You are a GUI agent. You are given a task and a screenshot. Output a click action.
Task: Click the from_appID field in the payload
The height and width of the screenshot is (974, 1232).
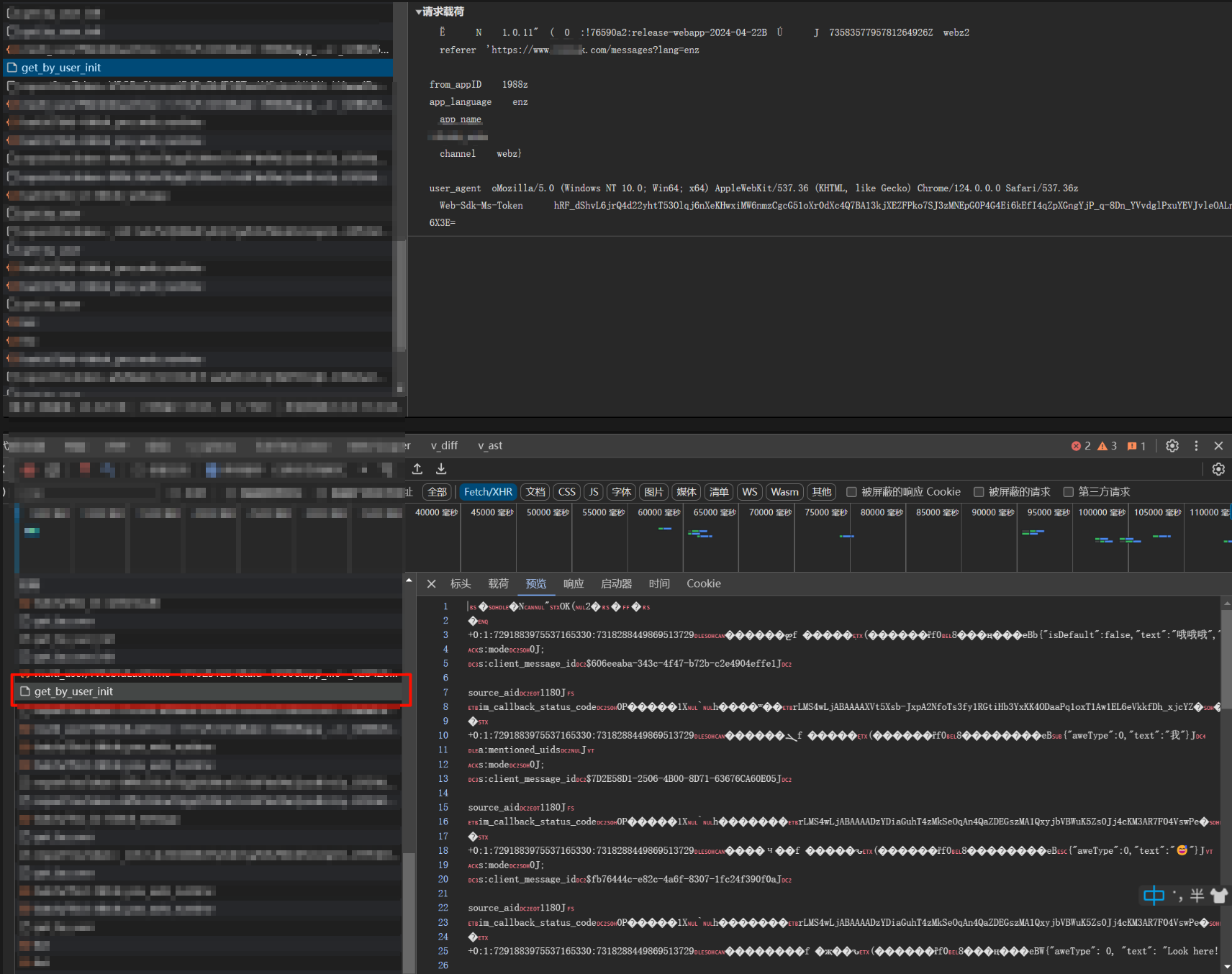coord(456,85)
